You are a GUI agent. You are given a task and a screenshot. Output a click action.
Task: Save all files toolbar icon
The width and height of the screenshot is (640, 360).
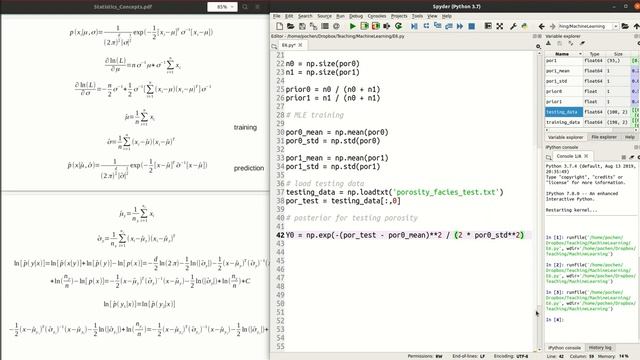[313, 26]
